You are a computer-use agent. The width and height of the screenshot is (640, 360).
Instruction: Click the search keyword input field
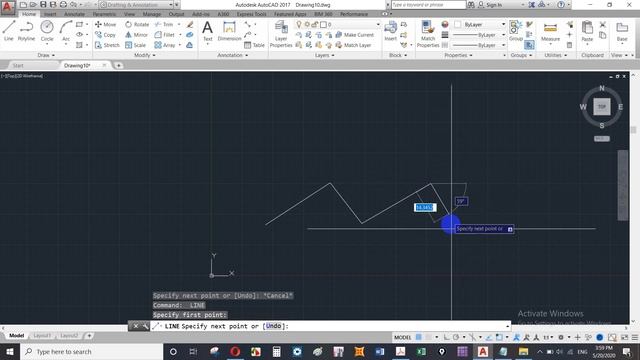click(429, 5)
